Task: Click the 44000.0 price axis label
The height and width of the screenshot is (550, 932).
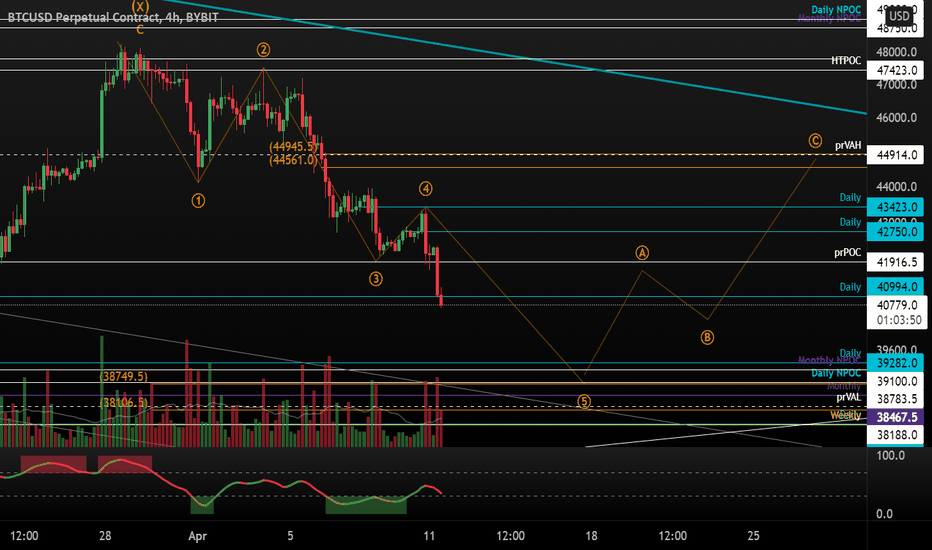Action: pyautogui.click(x=896, y=187)
